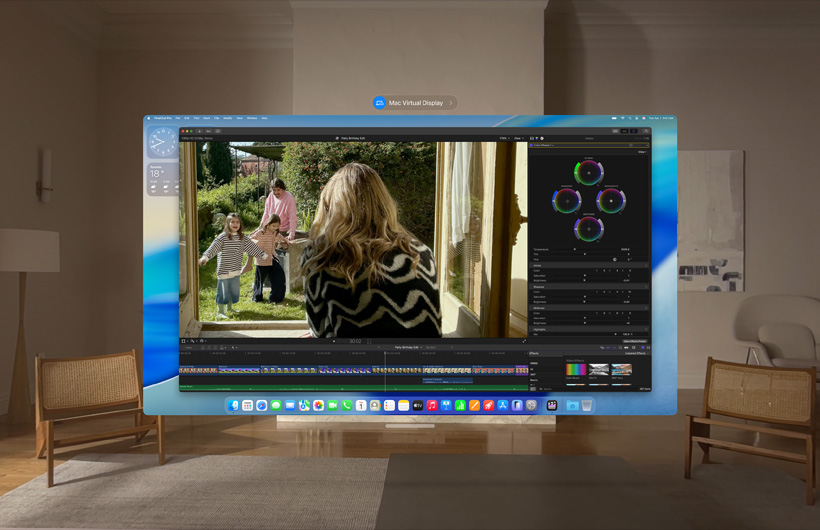The image size is (820, 530).
Task: Open the color wheels View popup
Action: pos(641,152)
